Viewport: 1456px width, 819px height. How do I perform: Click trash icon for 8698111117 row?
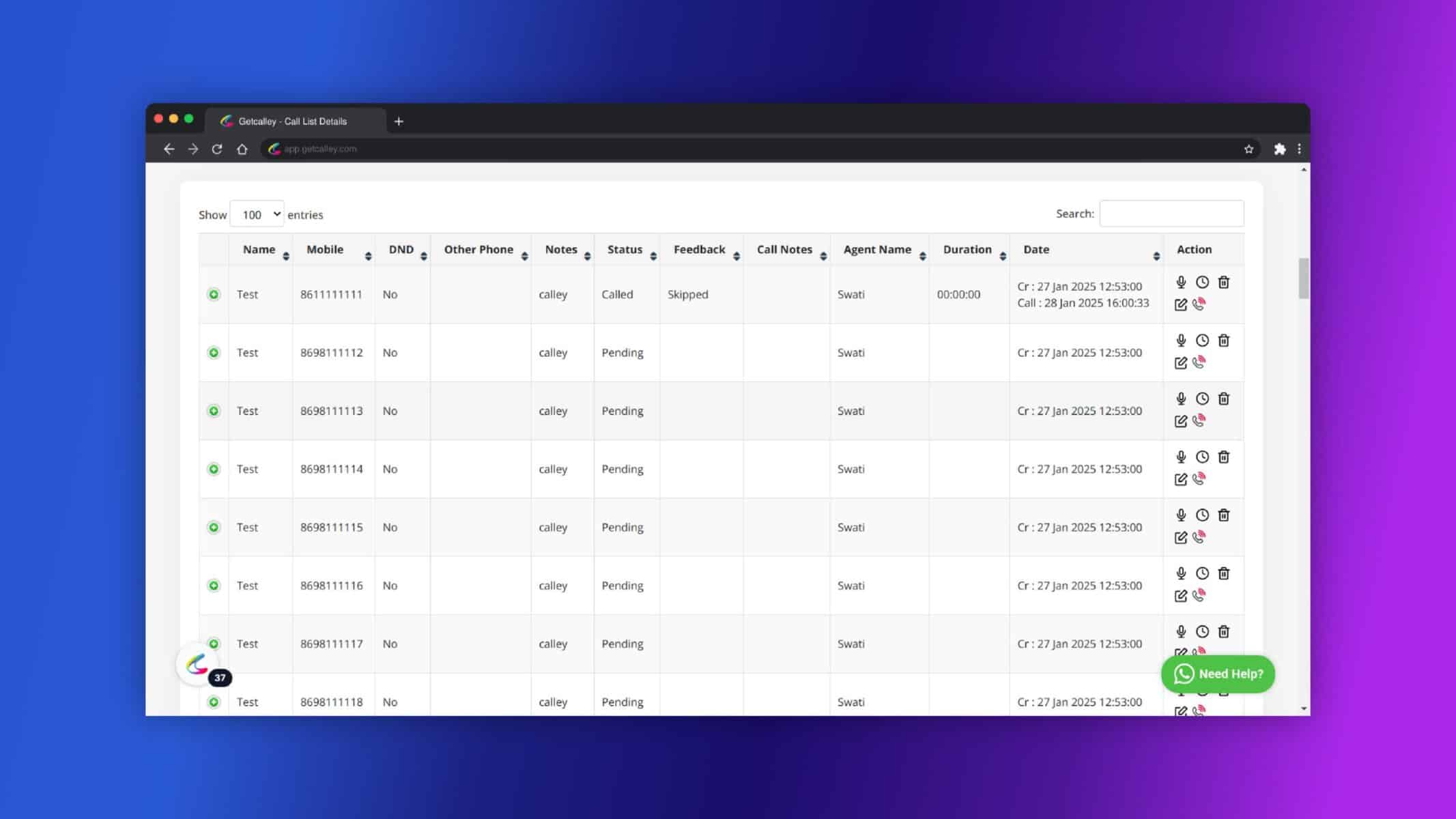[1223, 631]
